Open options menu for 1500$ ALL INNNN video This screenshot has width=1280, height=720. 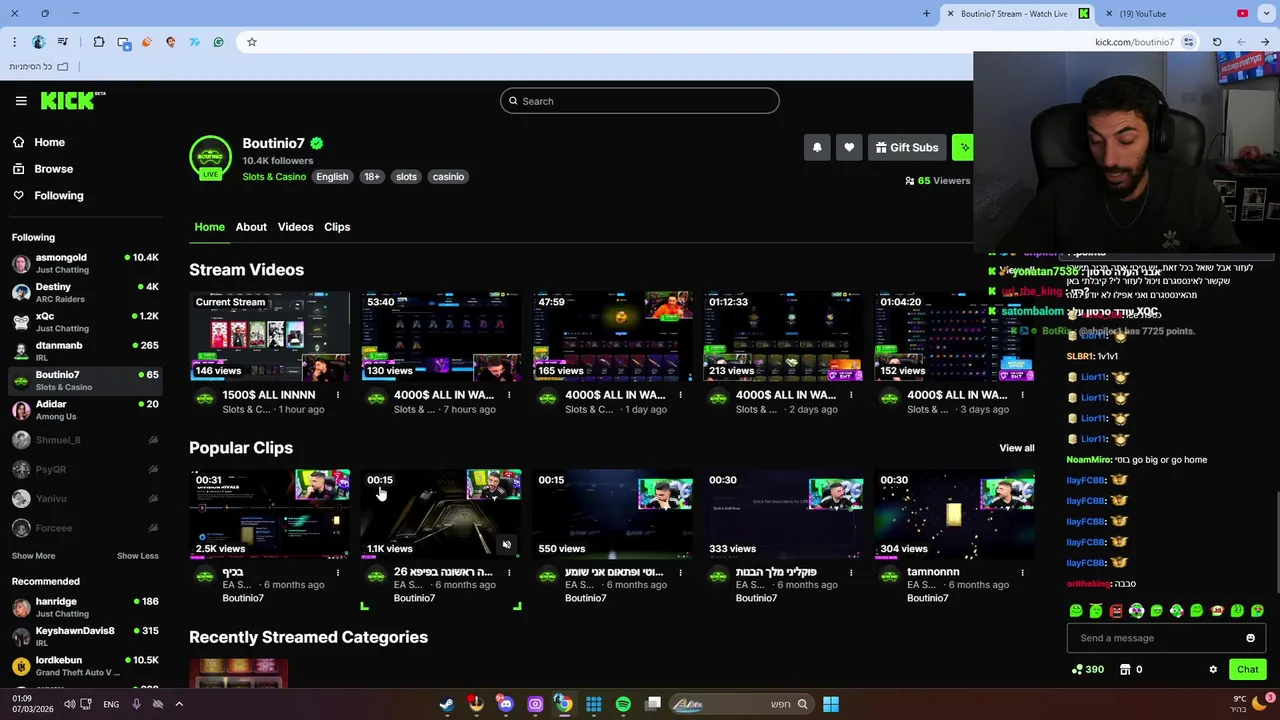338,395
